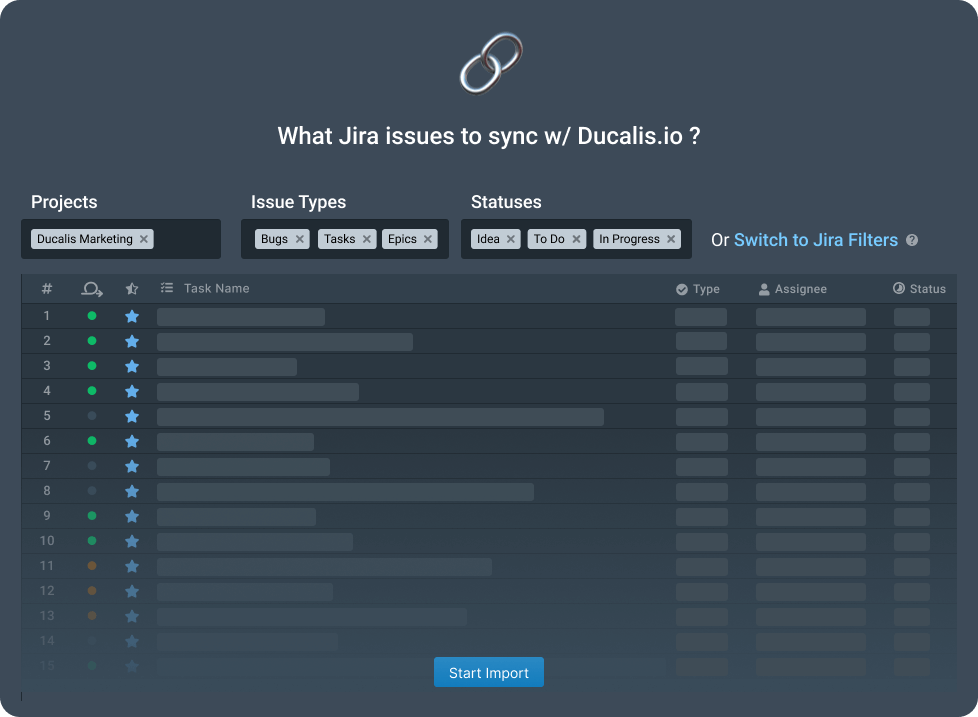Click the chain link logo above the title
Viewport: 978px width, 717px height.
(x=489, y=62)
